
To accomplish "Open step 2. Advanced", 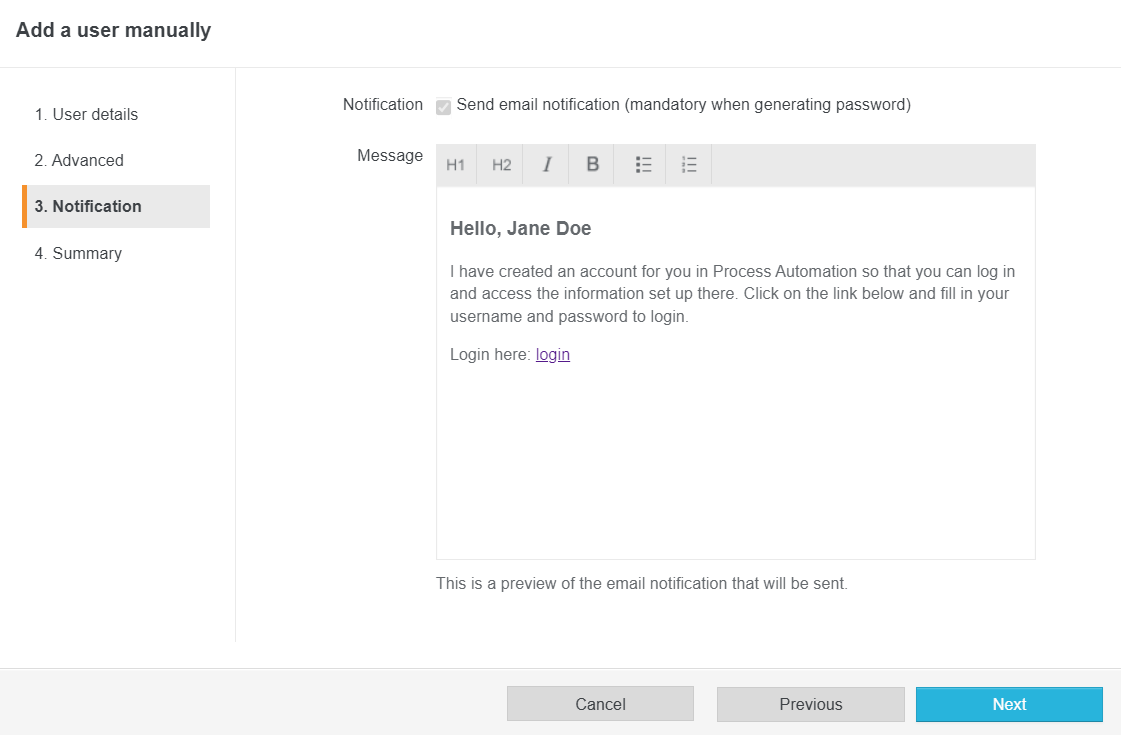I will point(79,160).
